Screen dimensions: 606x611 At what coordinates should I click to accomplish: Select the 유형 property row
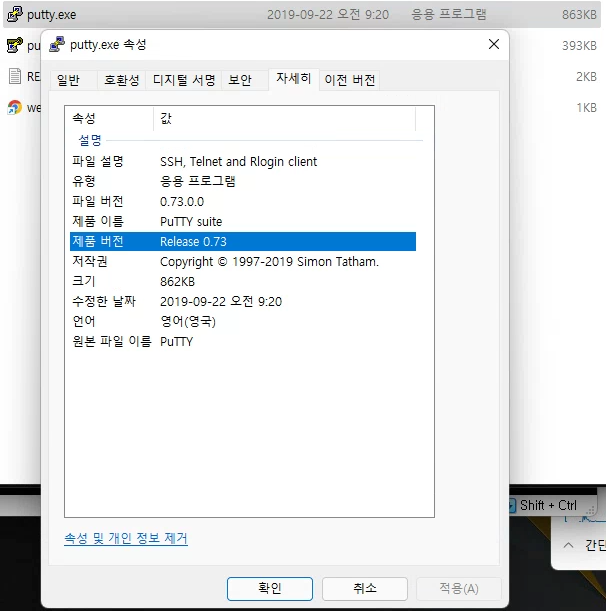point(243,181)
